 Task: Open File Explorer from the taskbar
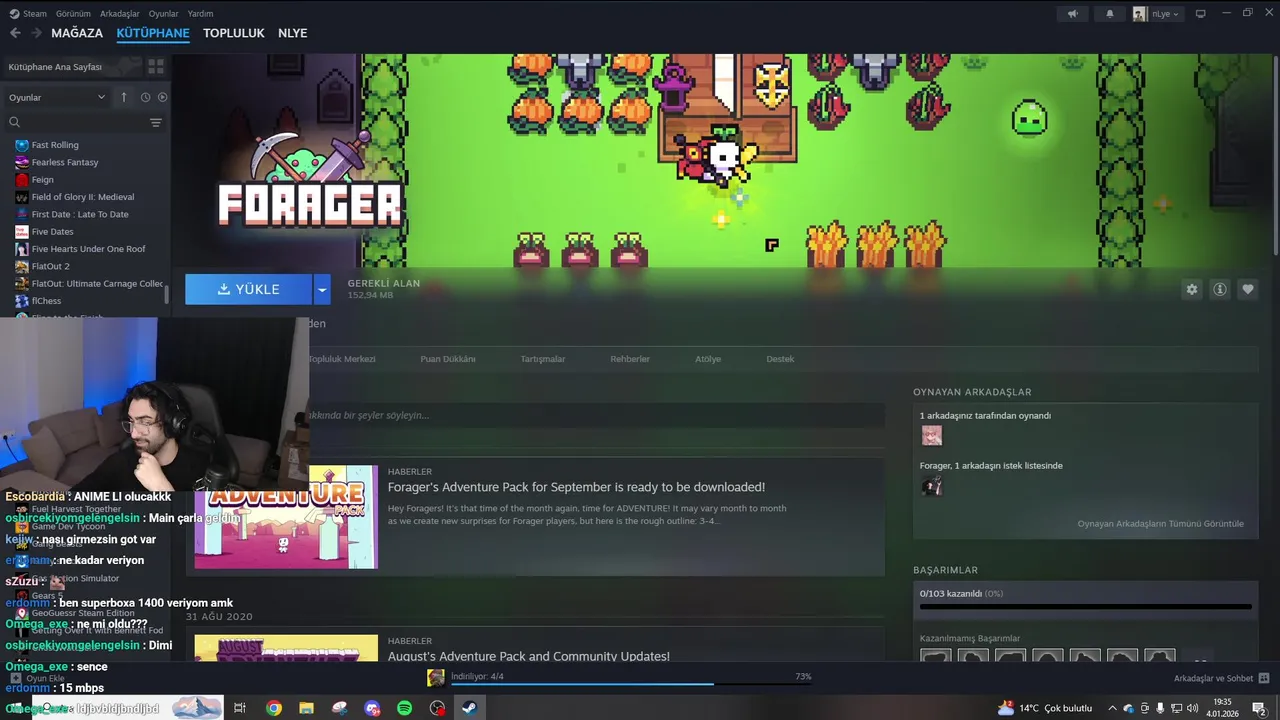click(x=306, y=708)
